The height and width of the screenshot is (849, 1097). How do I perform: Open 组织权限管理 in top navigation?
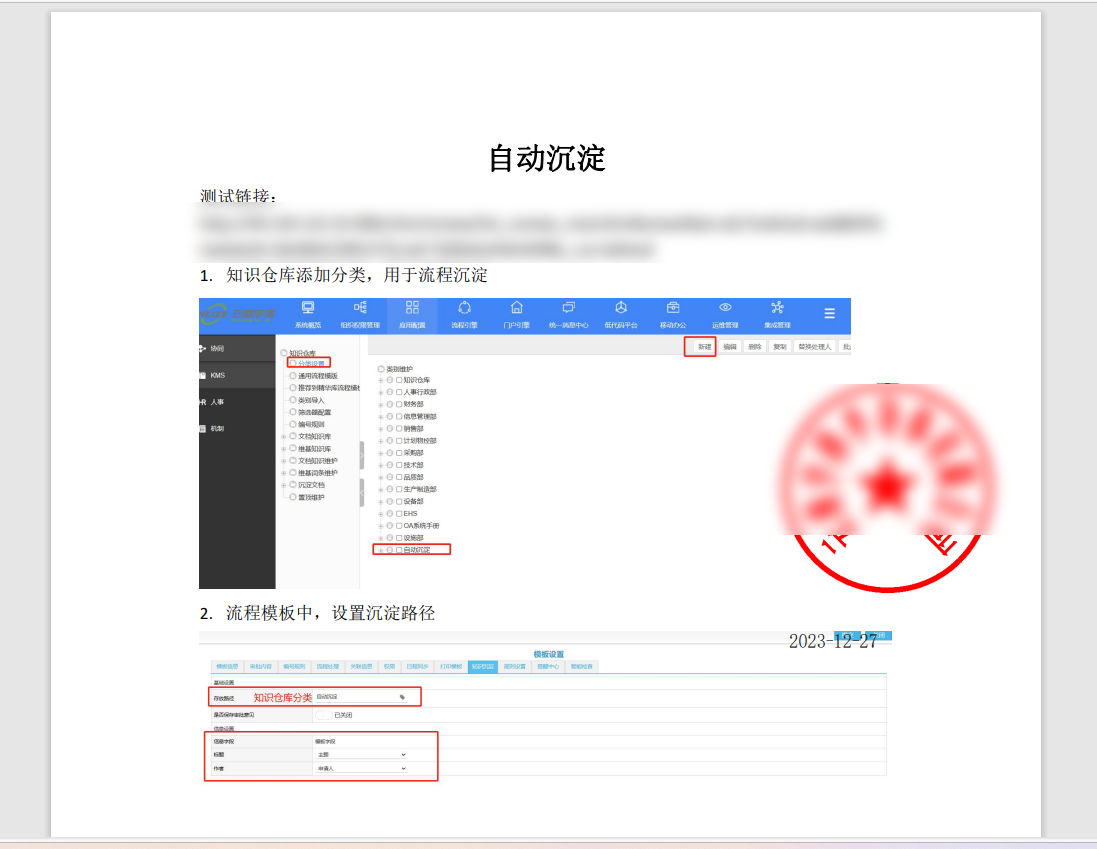(x=360, y=308)
